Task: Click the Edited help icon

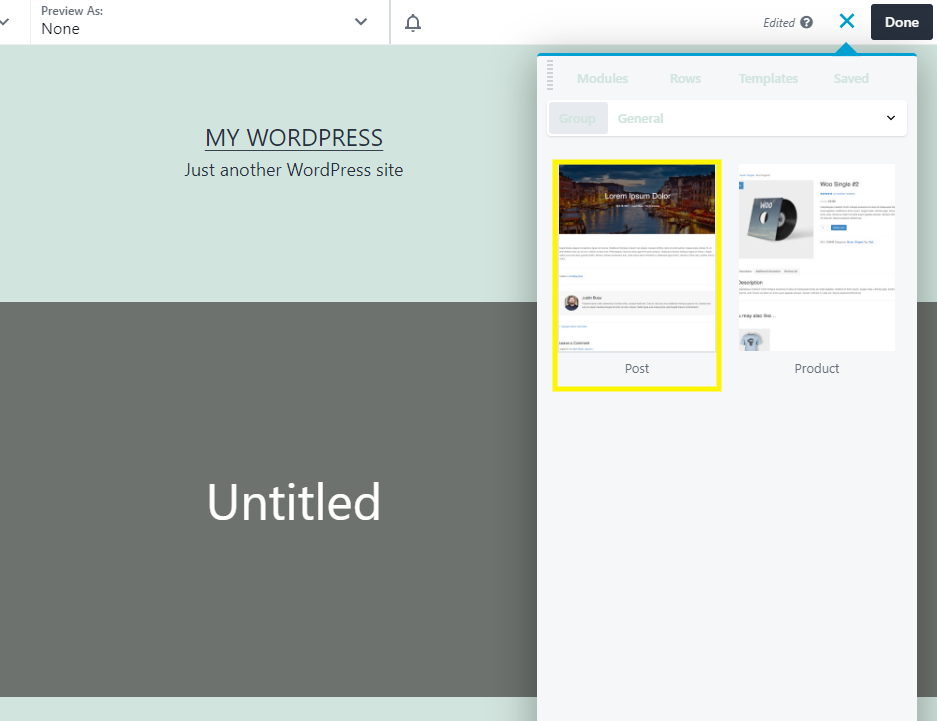Action: point(806,21)
